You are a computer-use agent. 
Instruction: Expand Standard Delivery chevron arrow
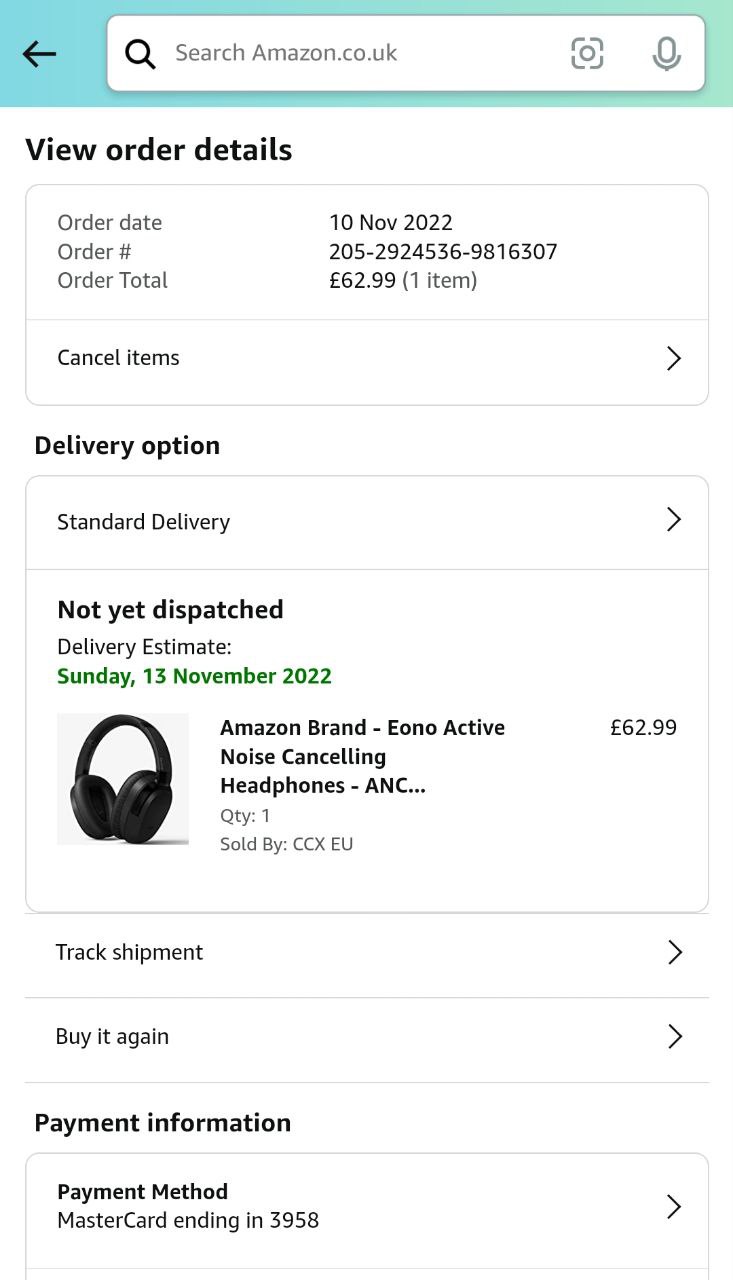(674, 520)
